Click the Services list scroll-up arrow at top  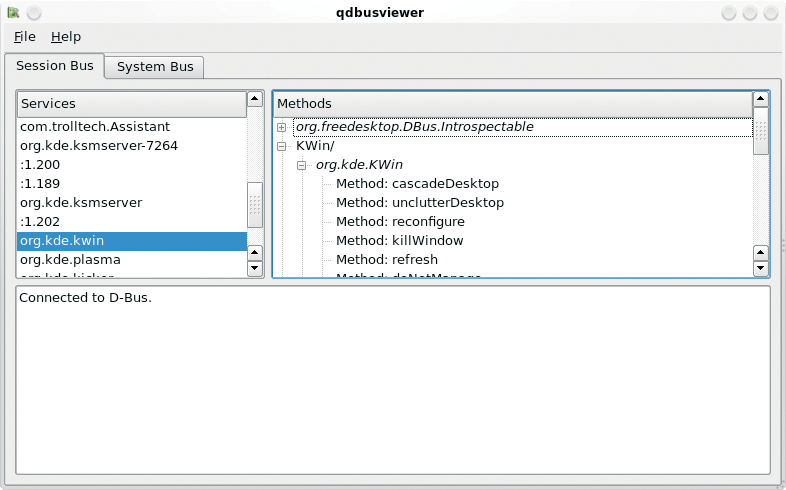coord(255,99)
